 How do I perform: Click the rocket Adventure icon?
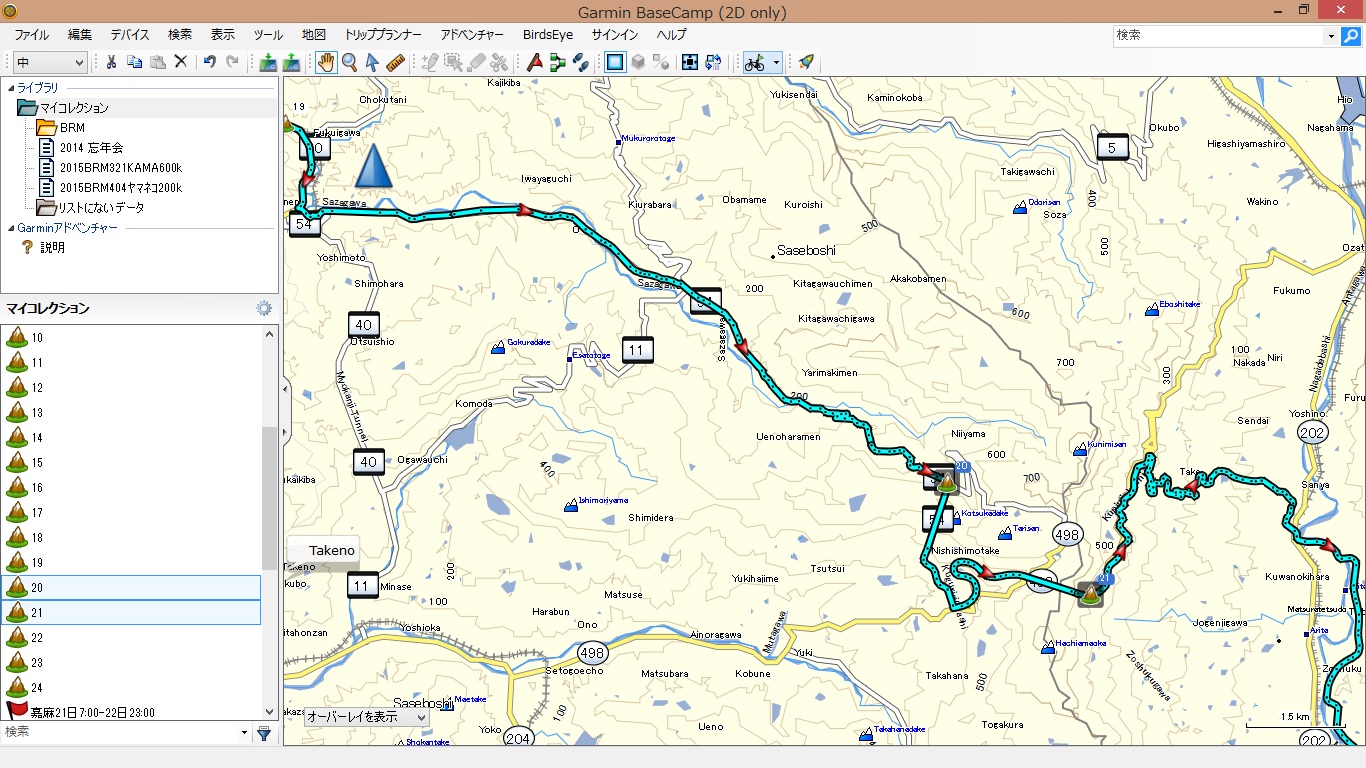(805, 62)
